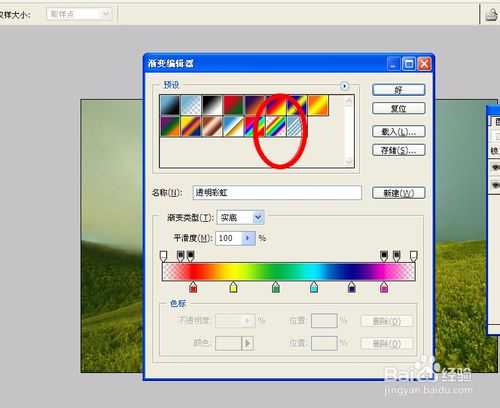Viewport: 500px width, 408px height.
Task: Select the red color stop
Action: pos(193,287)
